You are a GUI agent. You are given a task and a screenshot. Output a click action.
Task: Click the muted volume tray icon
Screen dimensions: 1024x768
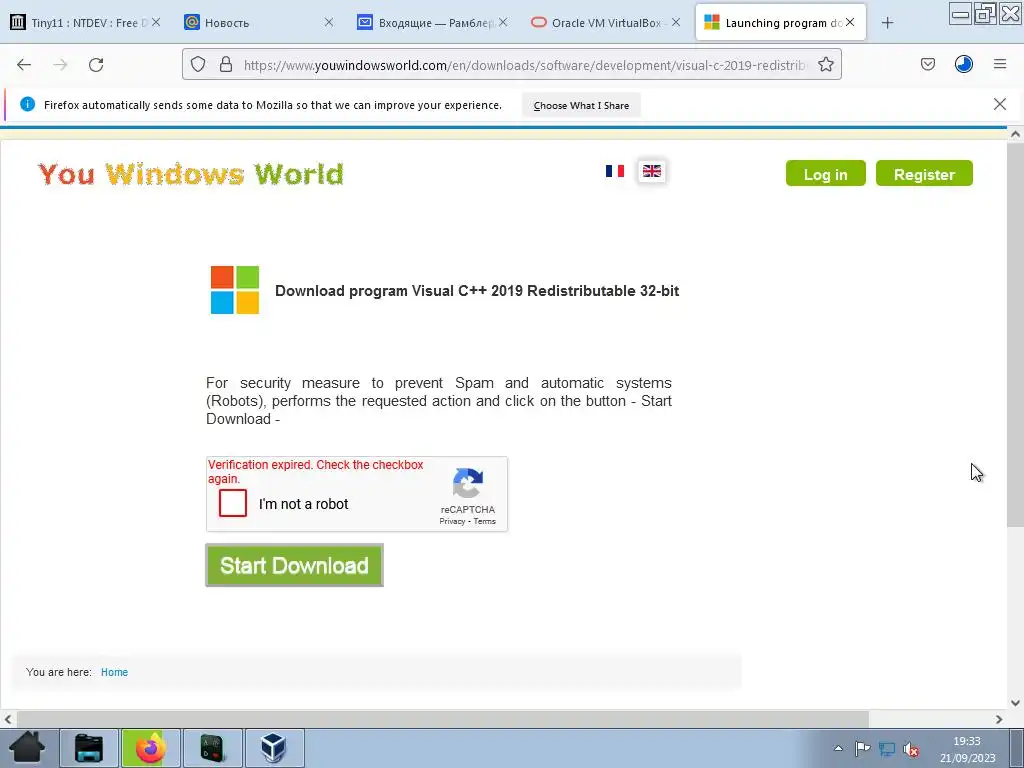point(911,749)
